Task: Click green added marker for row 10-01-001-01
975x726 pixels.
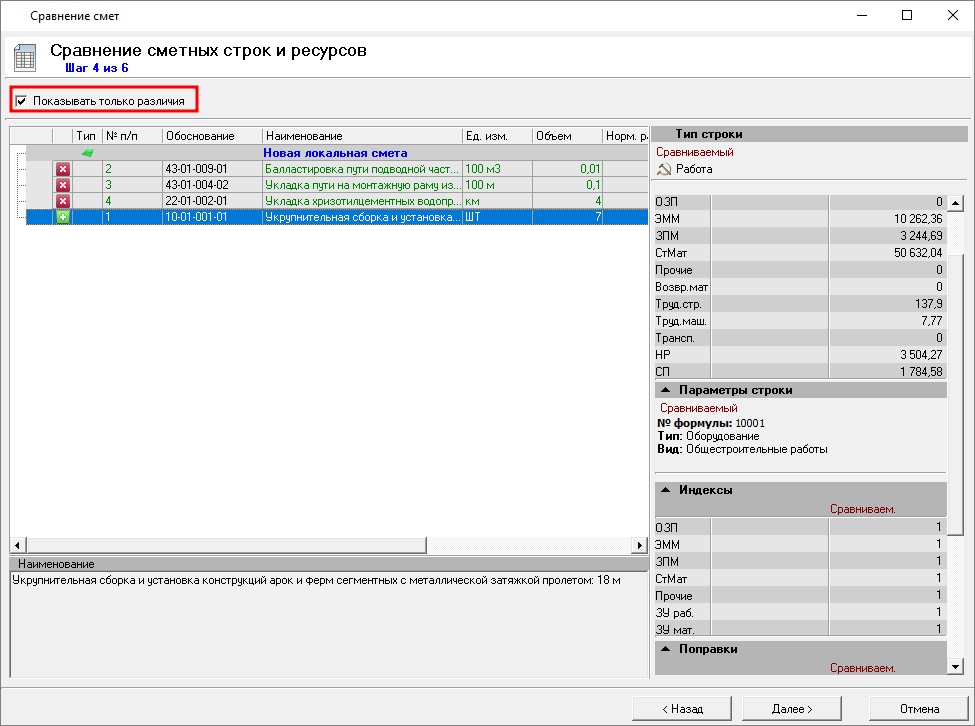Action: click(62, 217)
